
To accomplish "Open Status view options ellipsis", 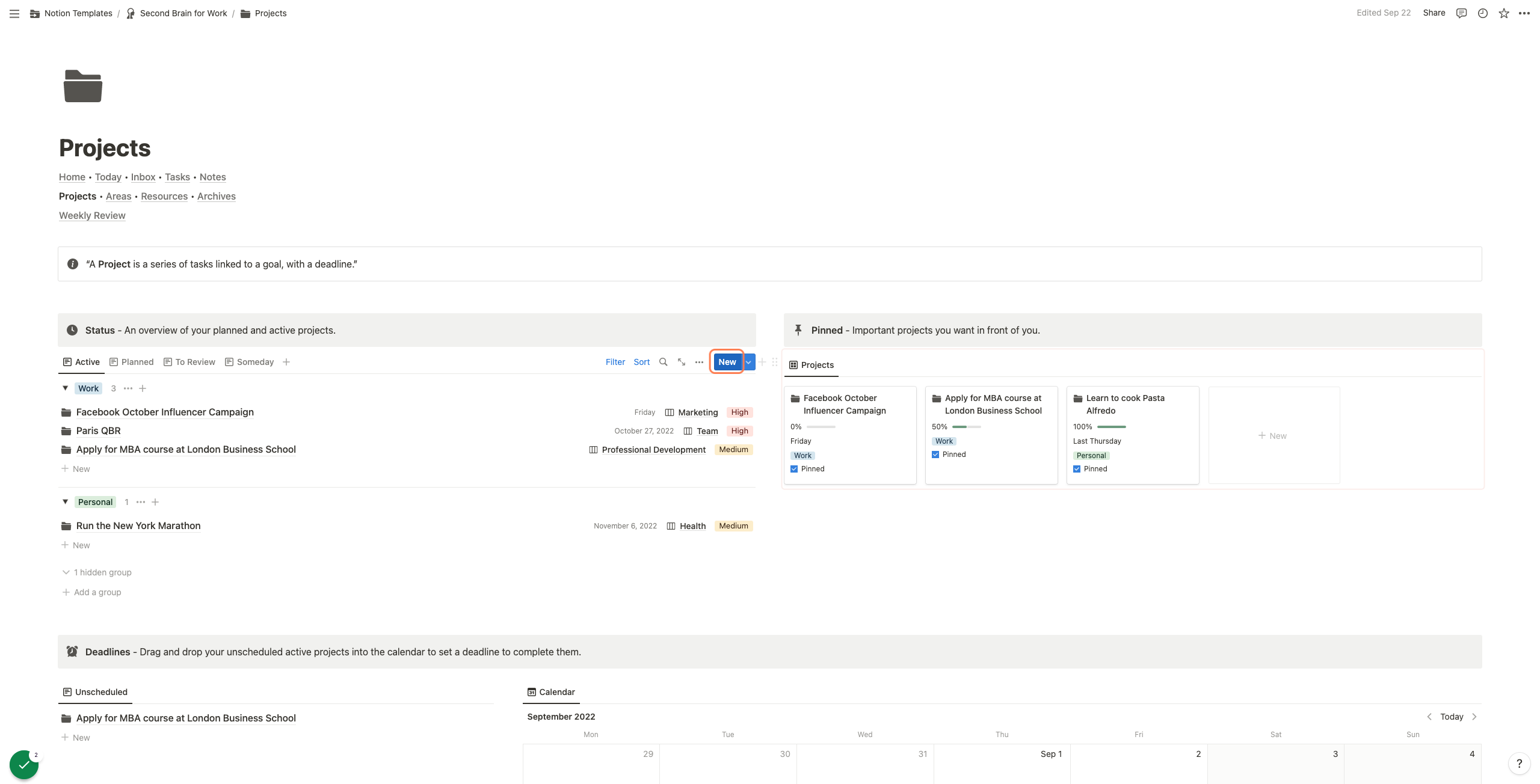I will point(699,362).
